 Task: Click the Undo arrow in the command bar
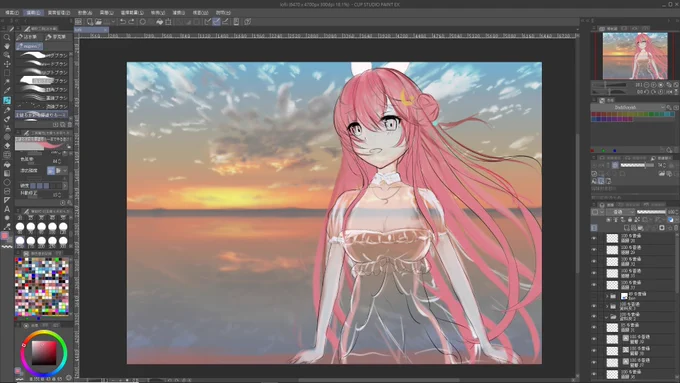123,22
